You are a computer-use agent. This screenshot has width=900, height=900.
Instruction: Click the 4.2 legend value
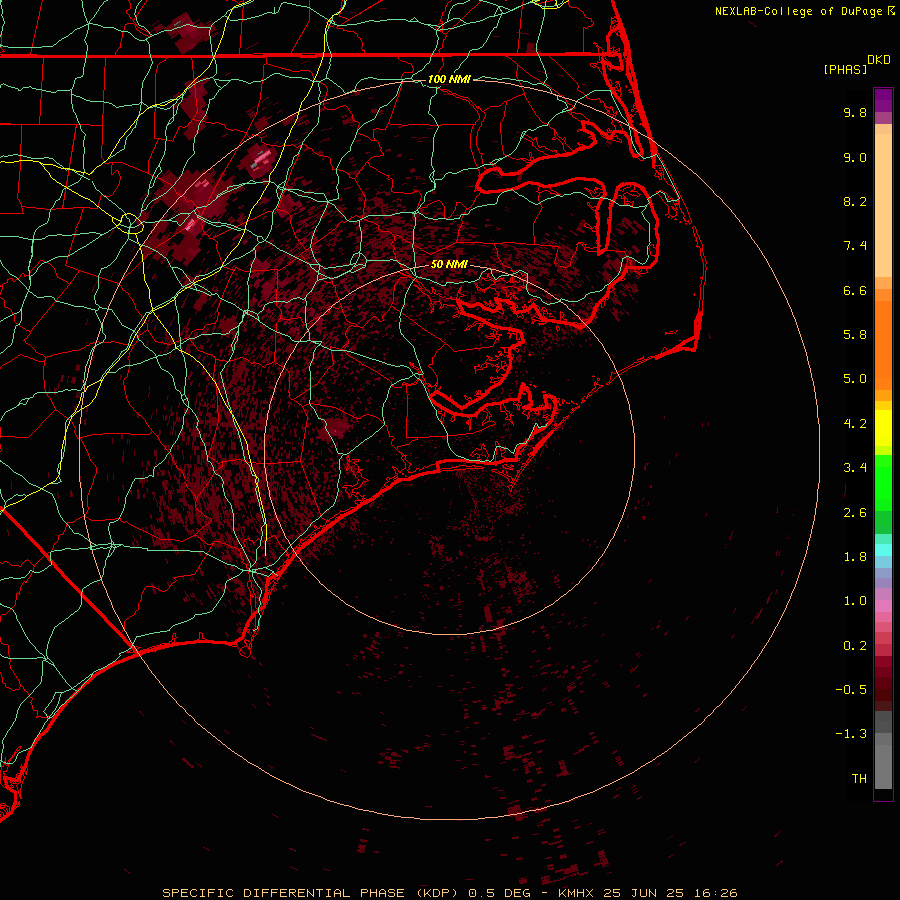855,424
